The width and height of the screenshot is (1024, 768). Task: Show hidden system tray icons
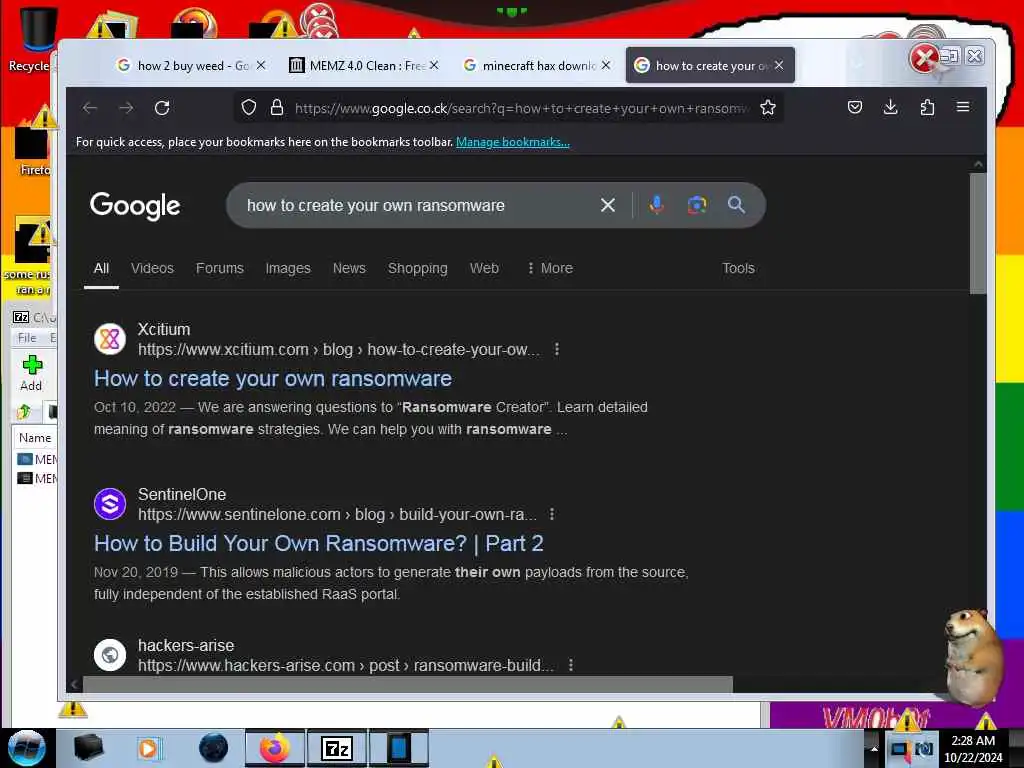click(874, 748)
